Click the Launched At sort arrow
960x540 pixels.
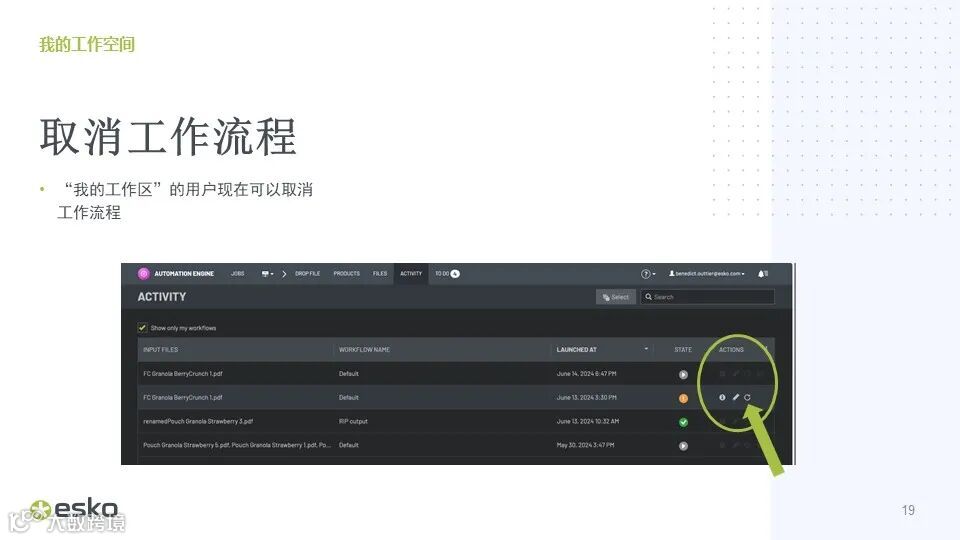point(646,349)
